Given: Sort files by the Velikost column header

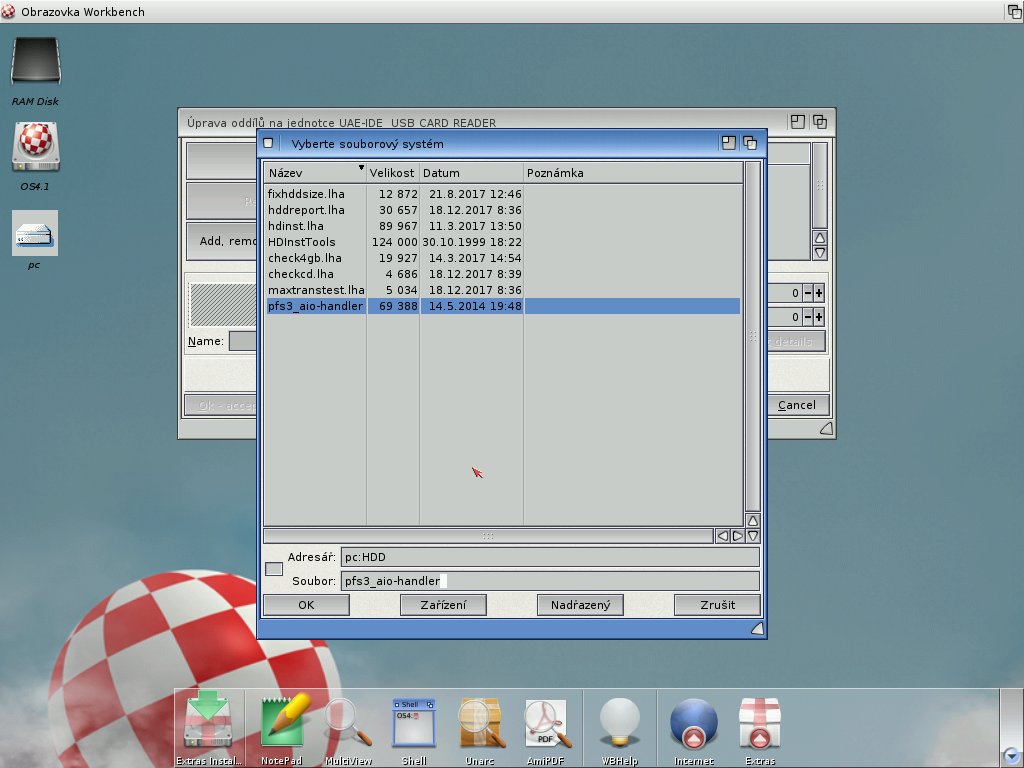Looking at the screenshot, I should [392, 173].
